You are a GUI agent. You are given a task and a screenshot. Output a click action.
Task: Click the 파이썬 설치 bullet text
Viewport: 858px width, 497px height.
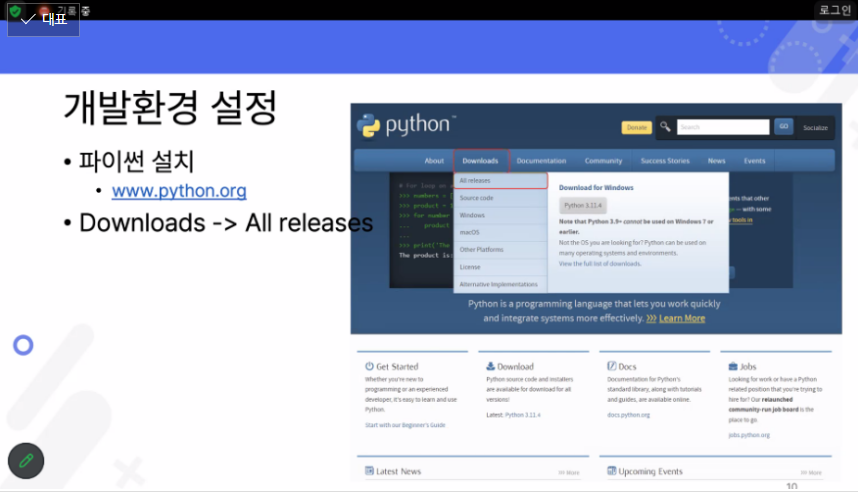point(136,161)
